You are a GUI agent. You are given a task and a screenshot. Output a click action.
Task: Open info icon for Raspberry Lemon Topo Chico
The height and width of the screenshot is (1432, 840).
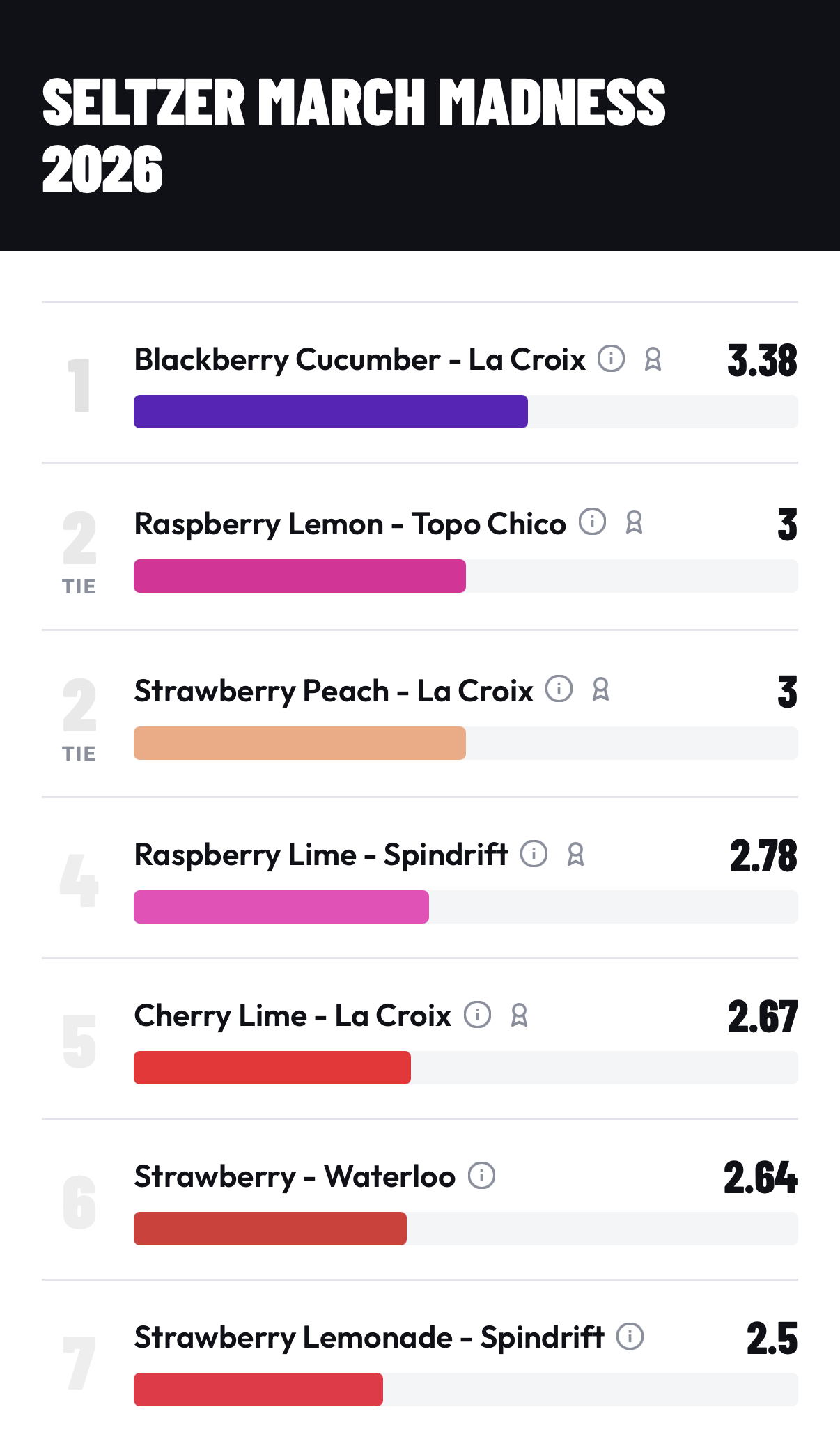click(592, 522)
